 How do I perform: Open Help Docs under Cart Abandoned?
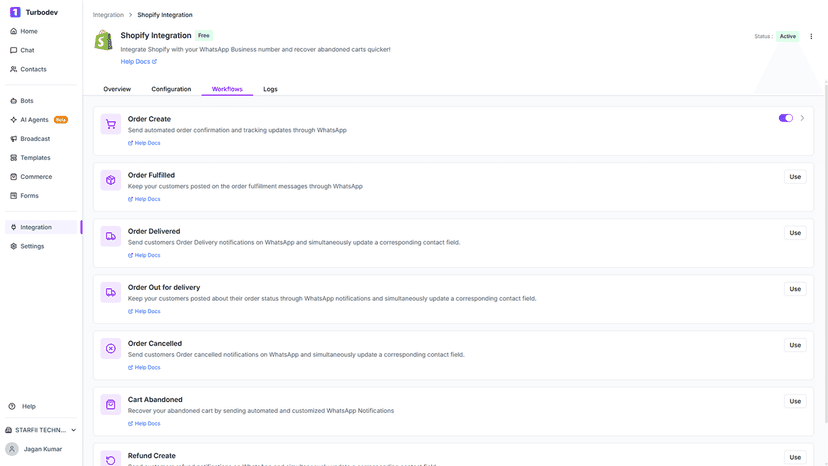tap(144, 423)
